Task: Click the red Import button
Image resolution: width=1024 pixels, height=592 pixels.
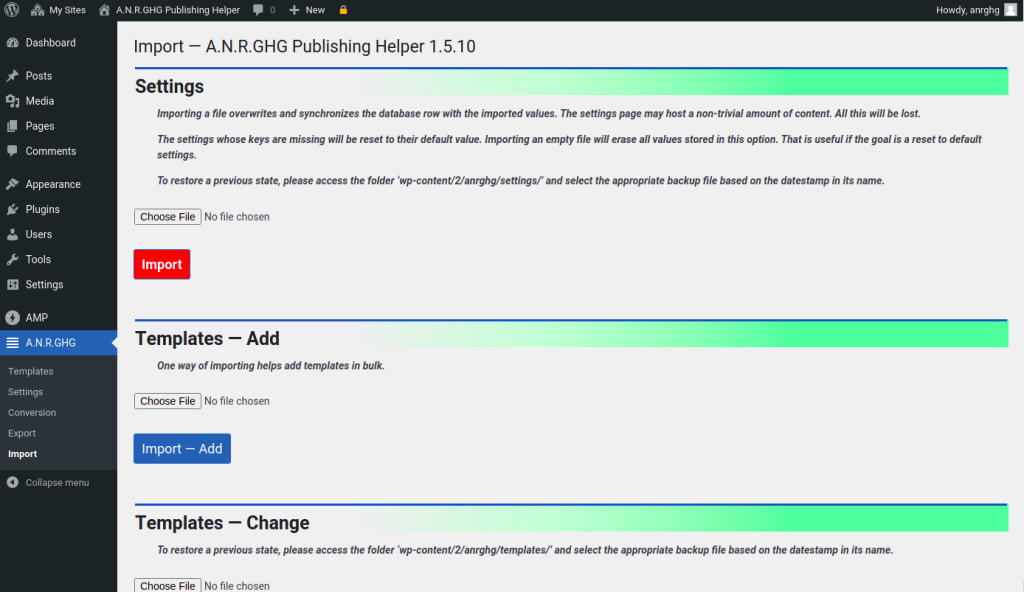Action: [162, 264]
